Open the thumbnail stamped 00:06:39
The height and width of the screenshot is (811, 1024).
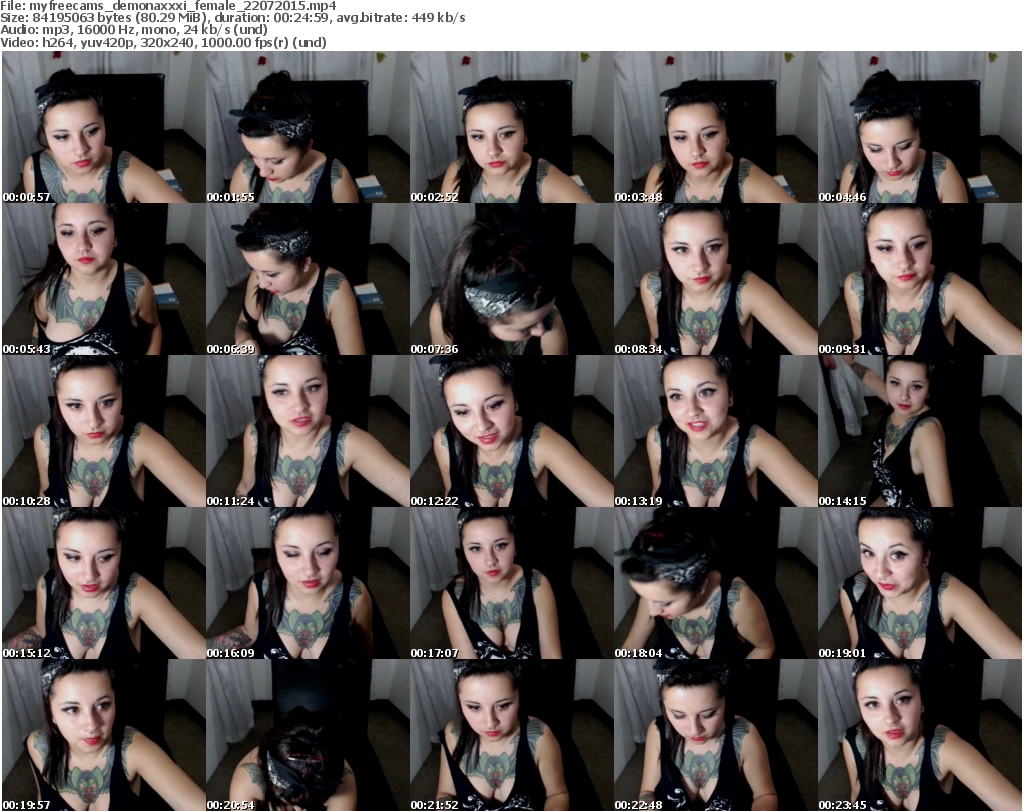point(308,279)
